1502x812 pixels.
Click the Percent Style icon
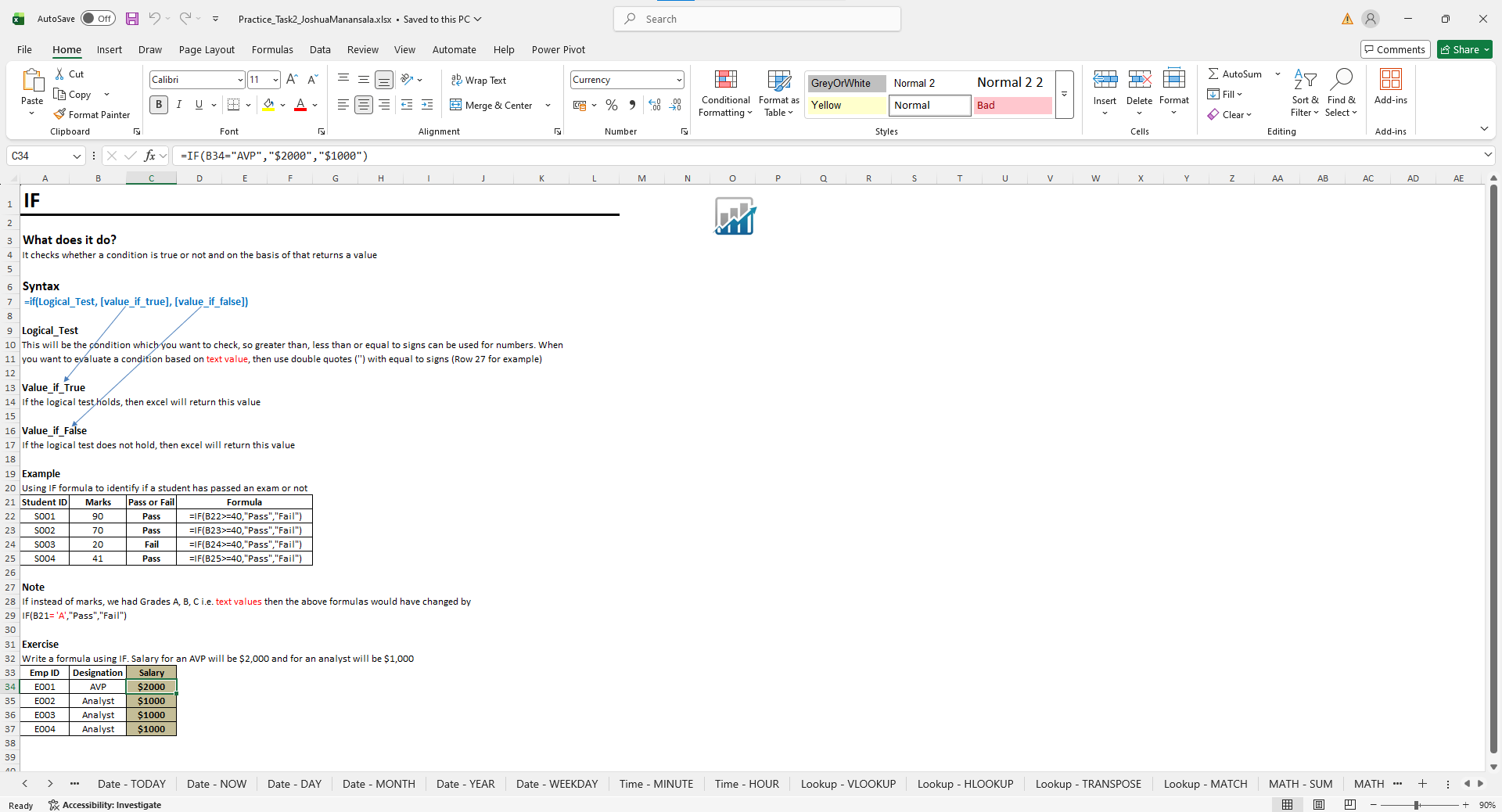(x=612, y=105)
